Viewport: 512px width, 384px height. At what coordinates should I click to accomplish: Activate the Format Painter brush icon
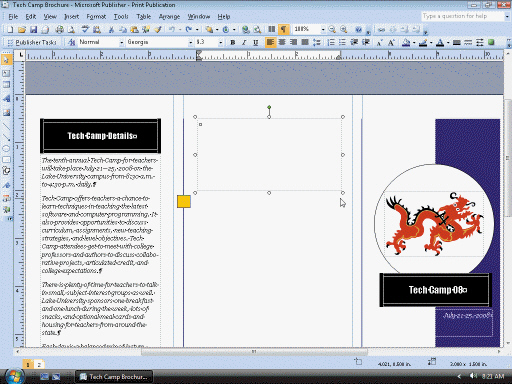pyautogui.click(x=158, y=30)
